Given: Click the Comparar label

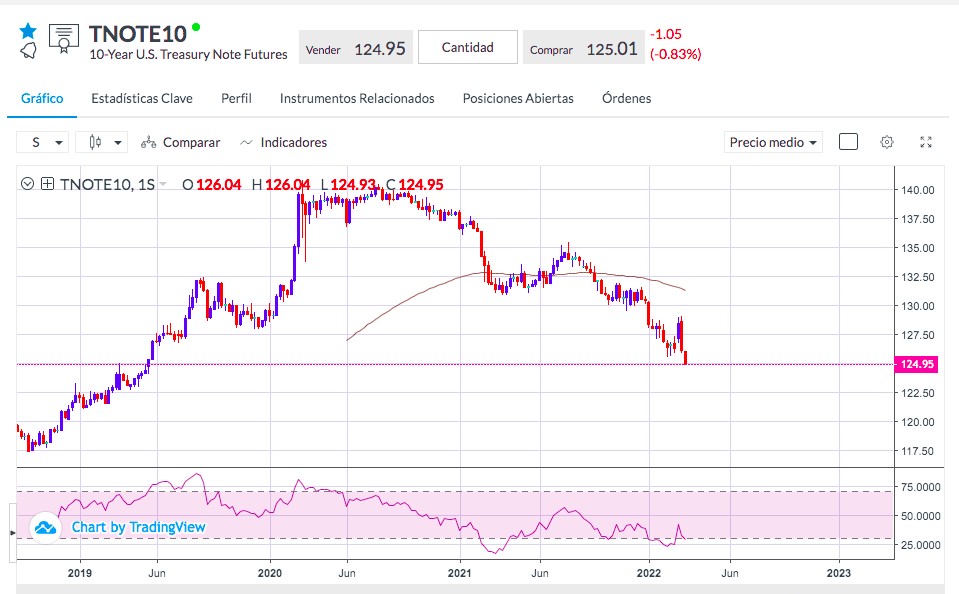Looking at the screenshot, I should pyautogui.click(x=191, y=143).
